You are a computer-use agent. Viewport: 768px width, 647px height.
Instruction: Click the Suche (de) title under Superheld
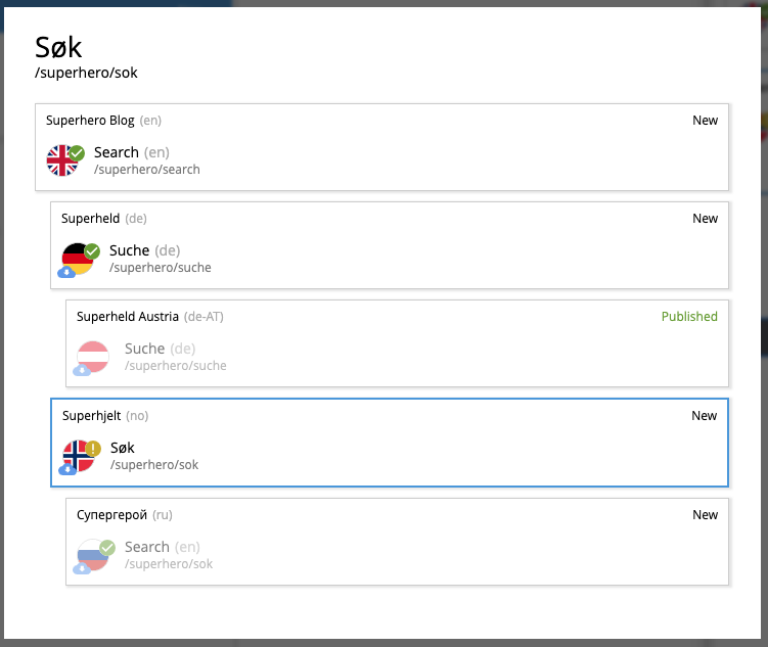[129, 250]
